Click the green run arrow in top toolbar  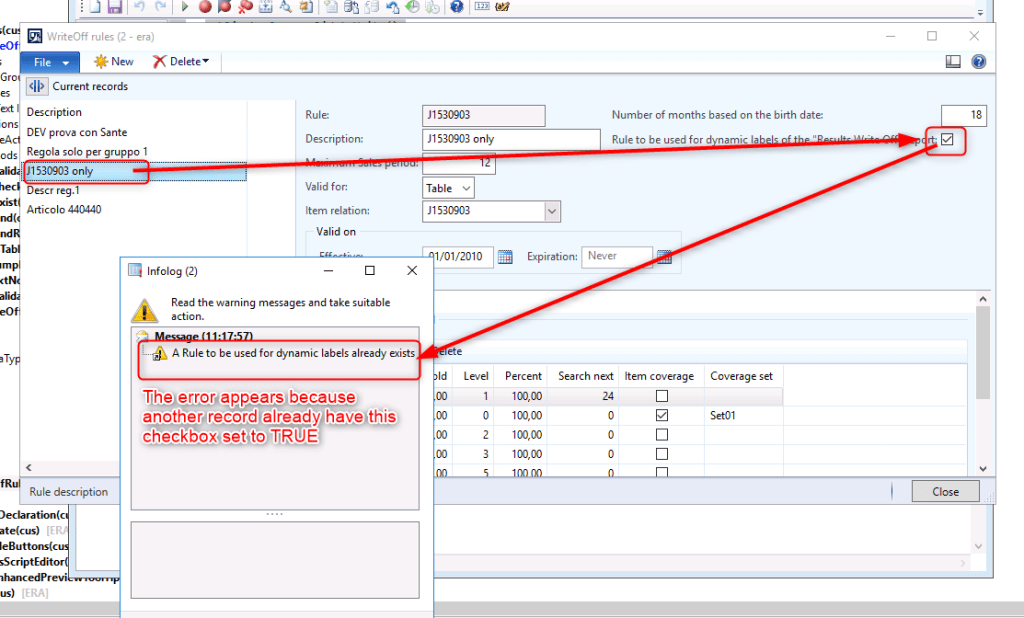point(185,7)
